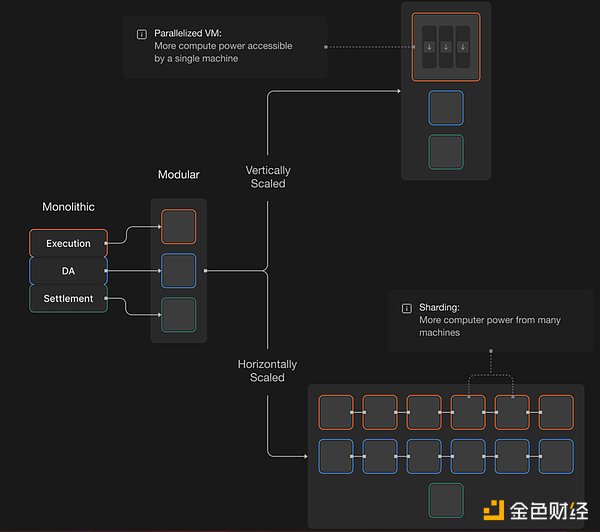Click the Horizontally Scaled label

point(267,371)
